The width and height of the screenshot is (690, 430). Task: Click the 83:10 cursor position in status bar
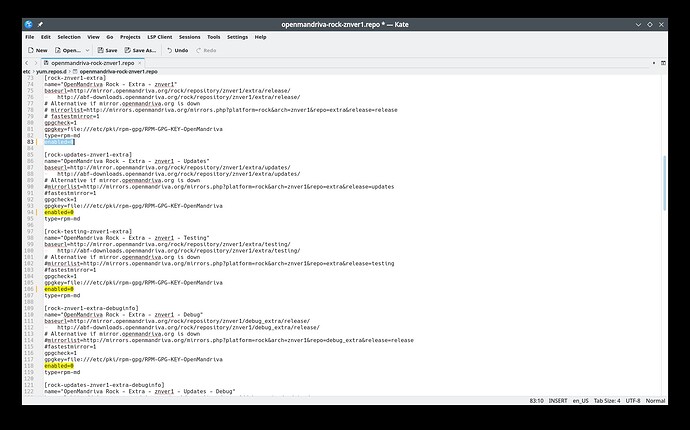[536, 401]
